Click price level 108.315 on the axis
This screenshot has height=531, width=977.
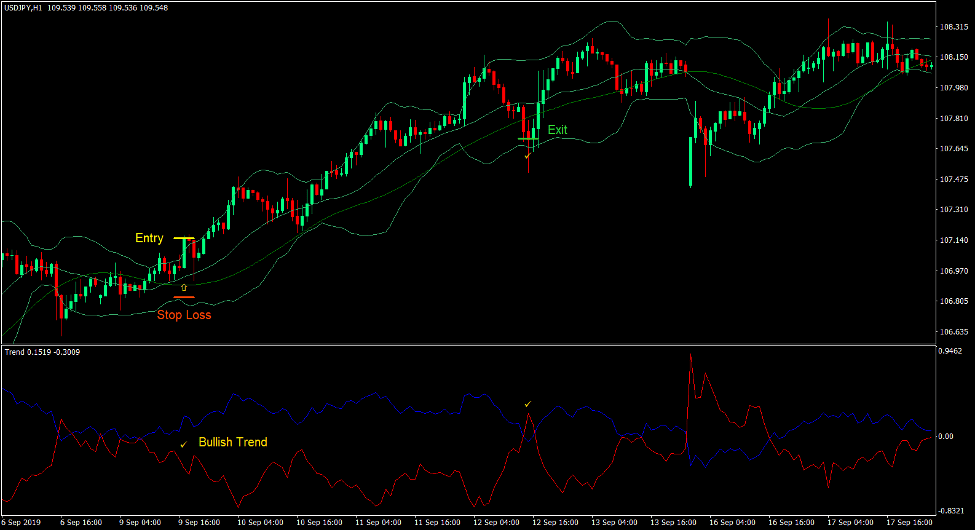pos(953,27)
